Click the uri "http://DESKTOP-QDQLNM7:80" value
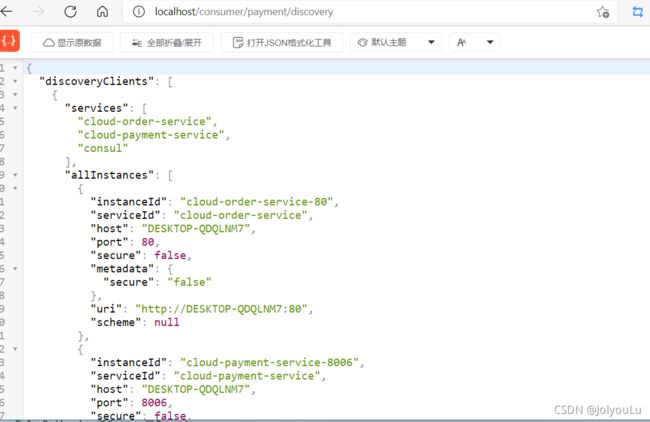 tap(221, 309)
